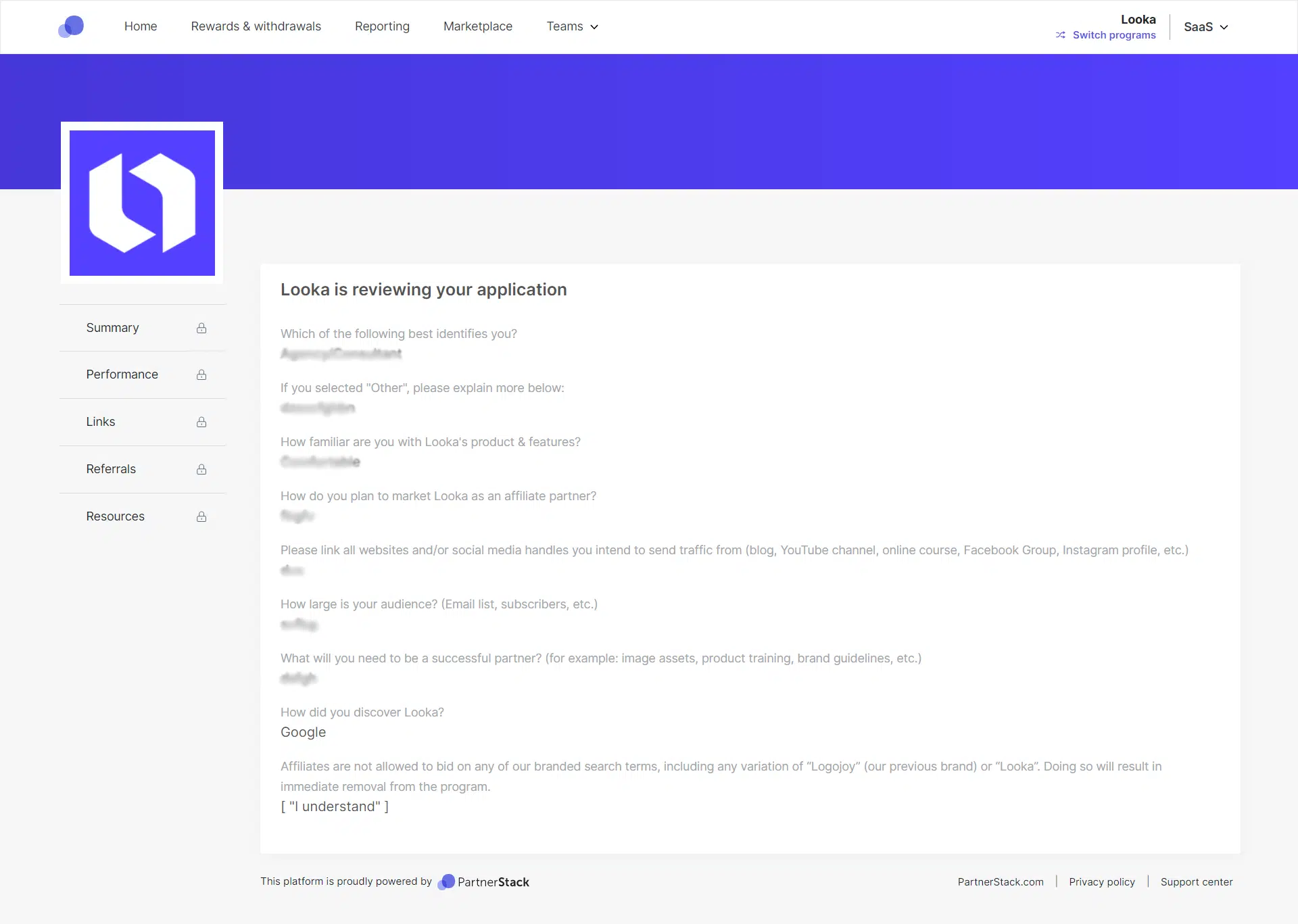Click "Which of the following best identifies you?"
Screen dimensions: 1298x924
coord(399,334)
